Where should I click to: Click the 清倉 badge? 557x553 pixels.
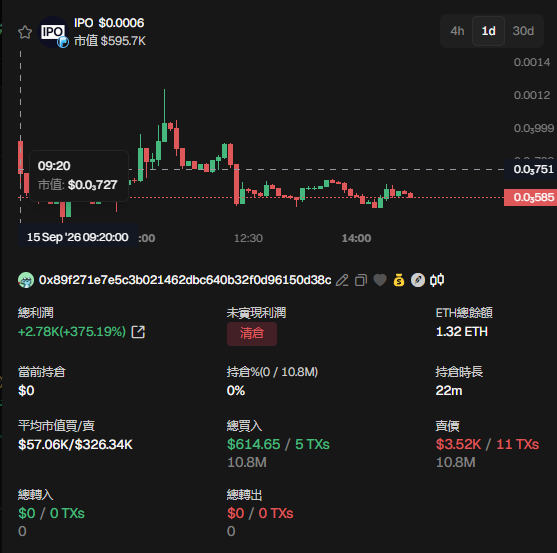point(252,334)
